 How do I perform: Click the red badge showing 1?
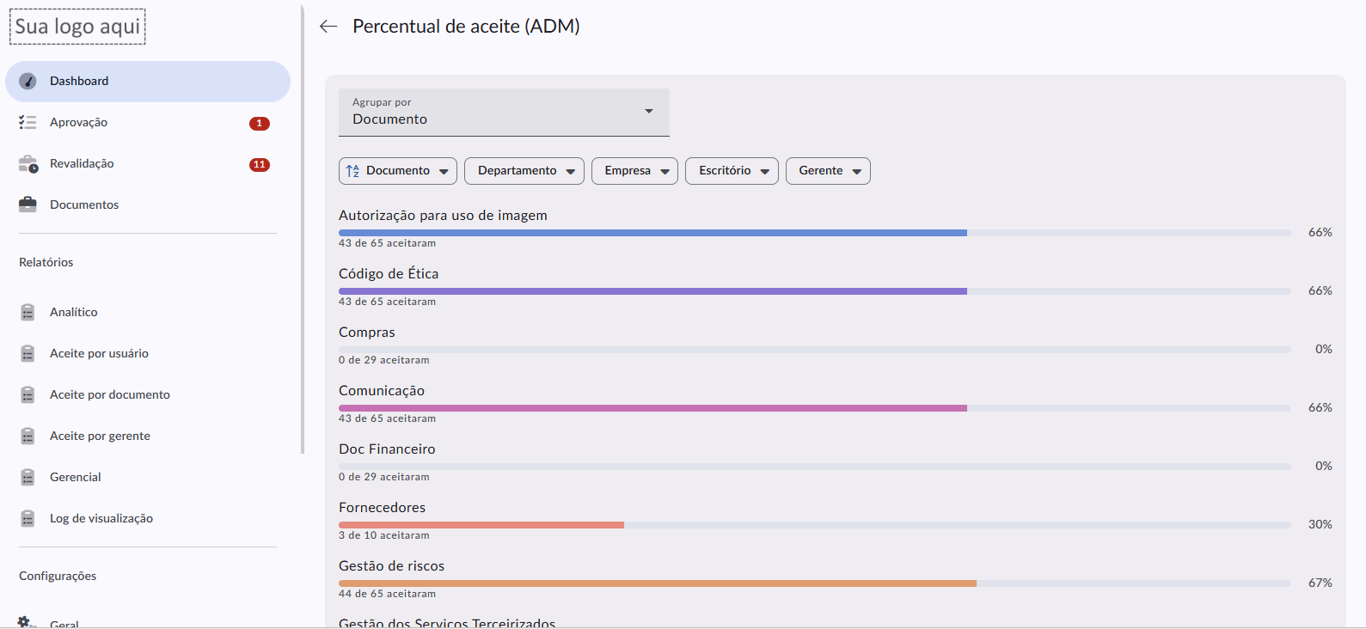[x=259, y=123]
